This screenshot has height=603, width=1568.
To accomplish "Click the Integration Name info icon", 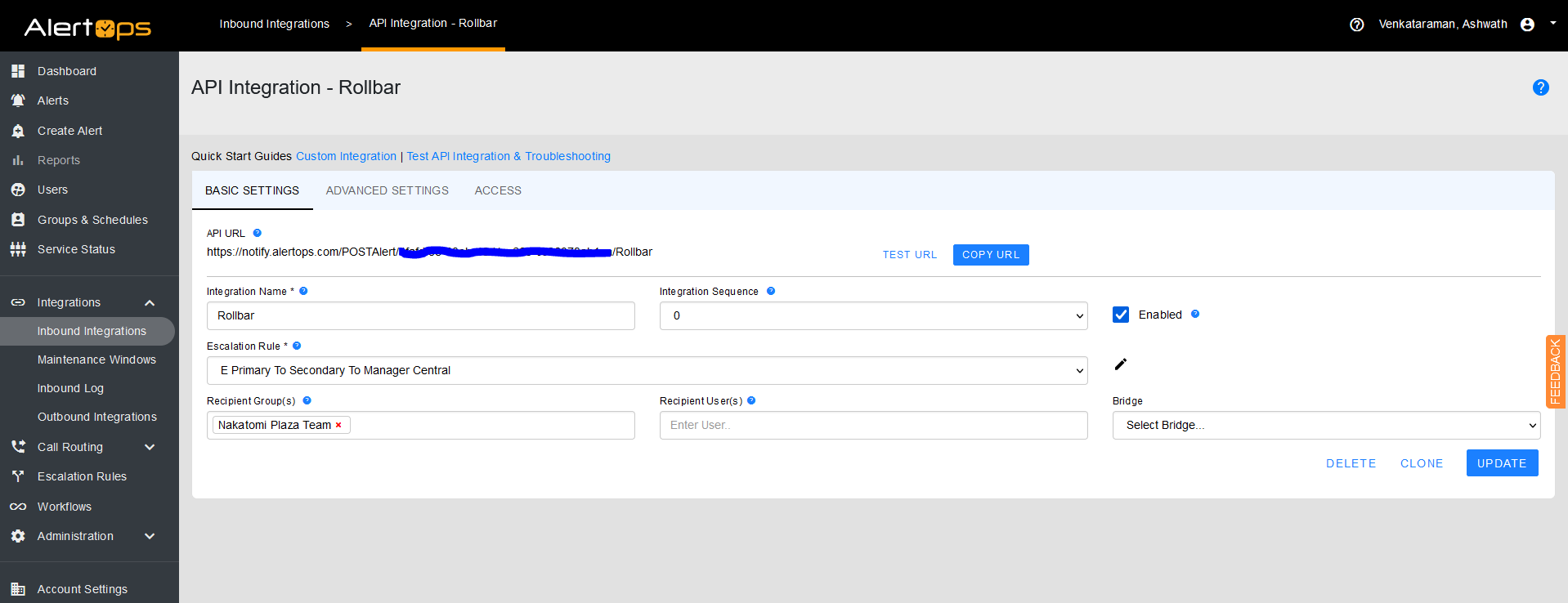I will pyautogui.click(x=303, y=291).
